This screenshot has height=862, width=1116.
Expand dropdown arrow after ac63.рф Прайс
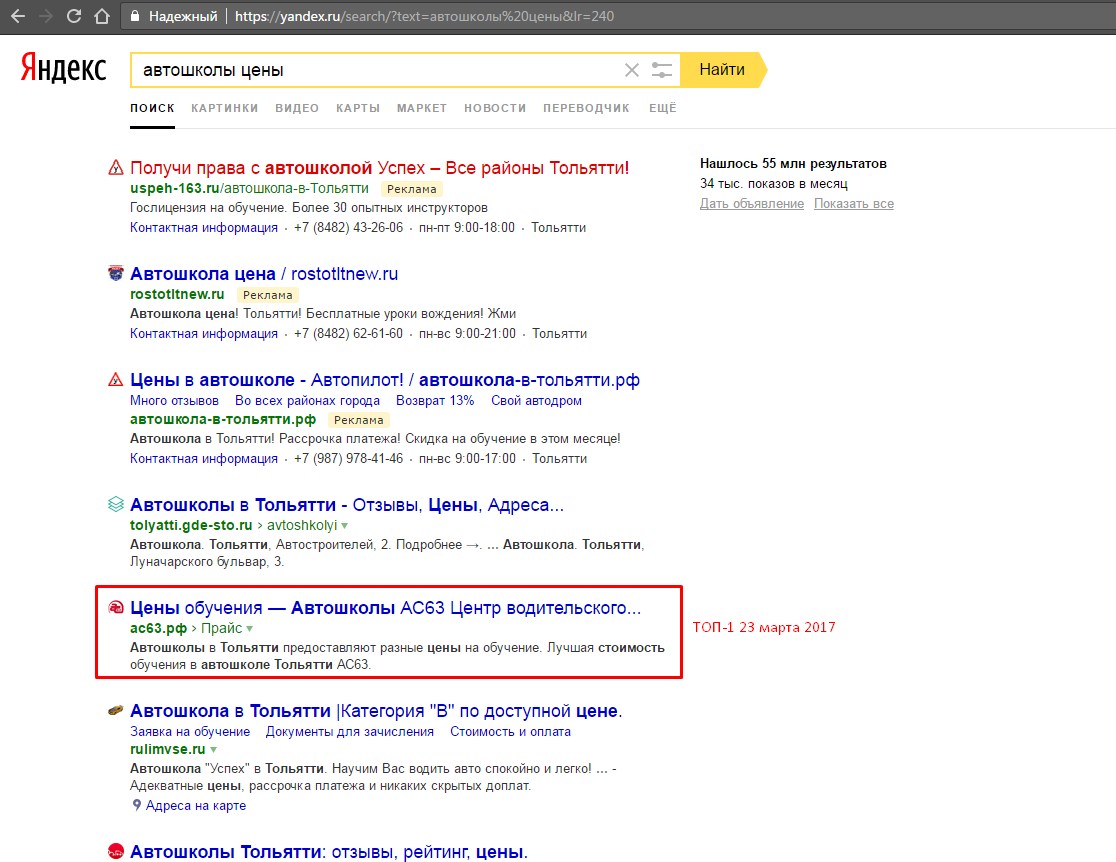point(249,629)
